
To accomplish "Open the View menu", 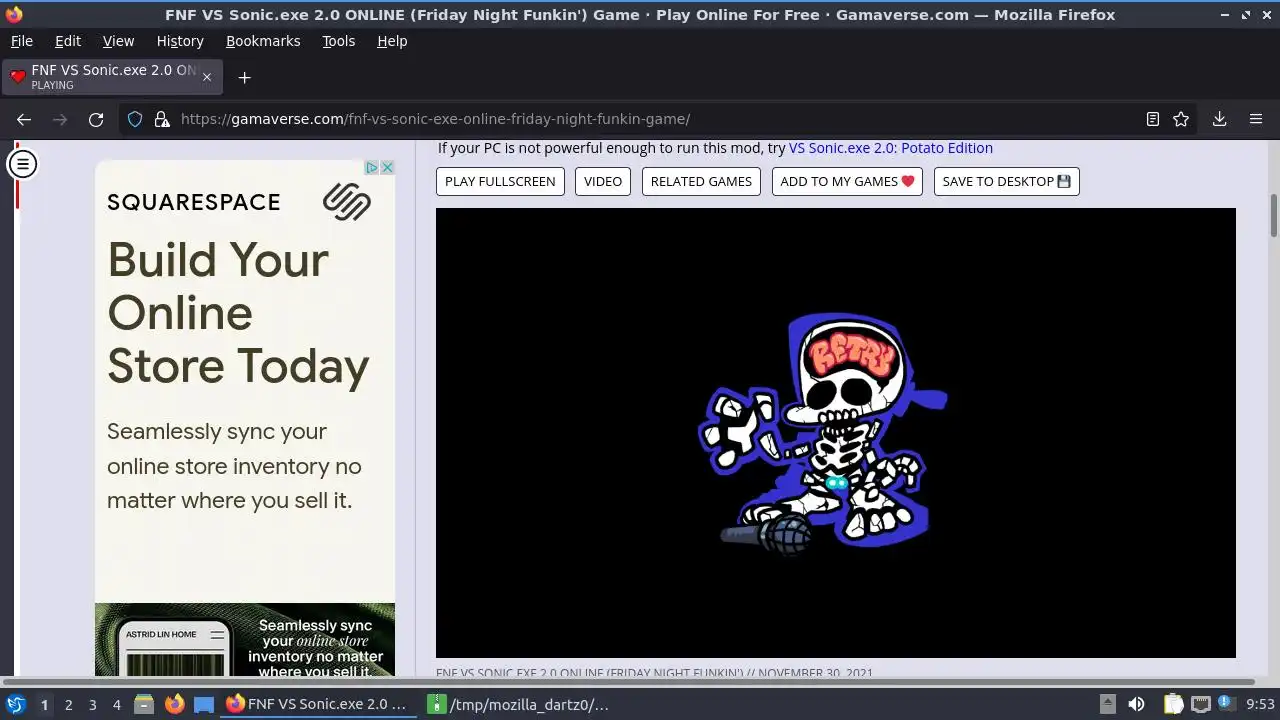I will (118, 41).
